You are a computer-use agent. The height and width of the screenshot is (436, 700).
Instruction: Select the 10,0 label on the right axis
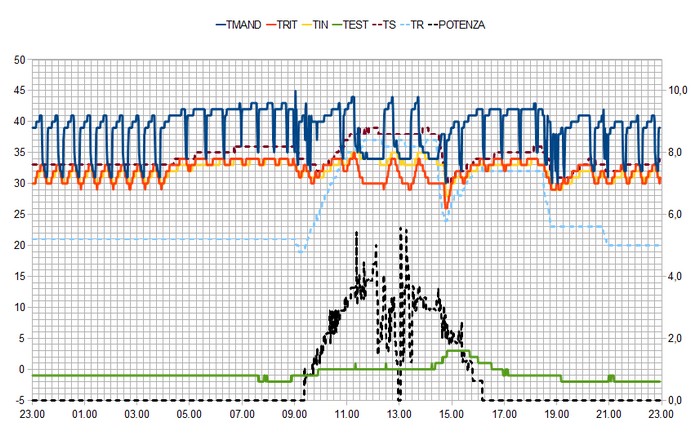(678, 91)
